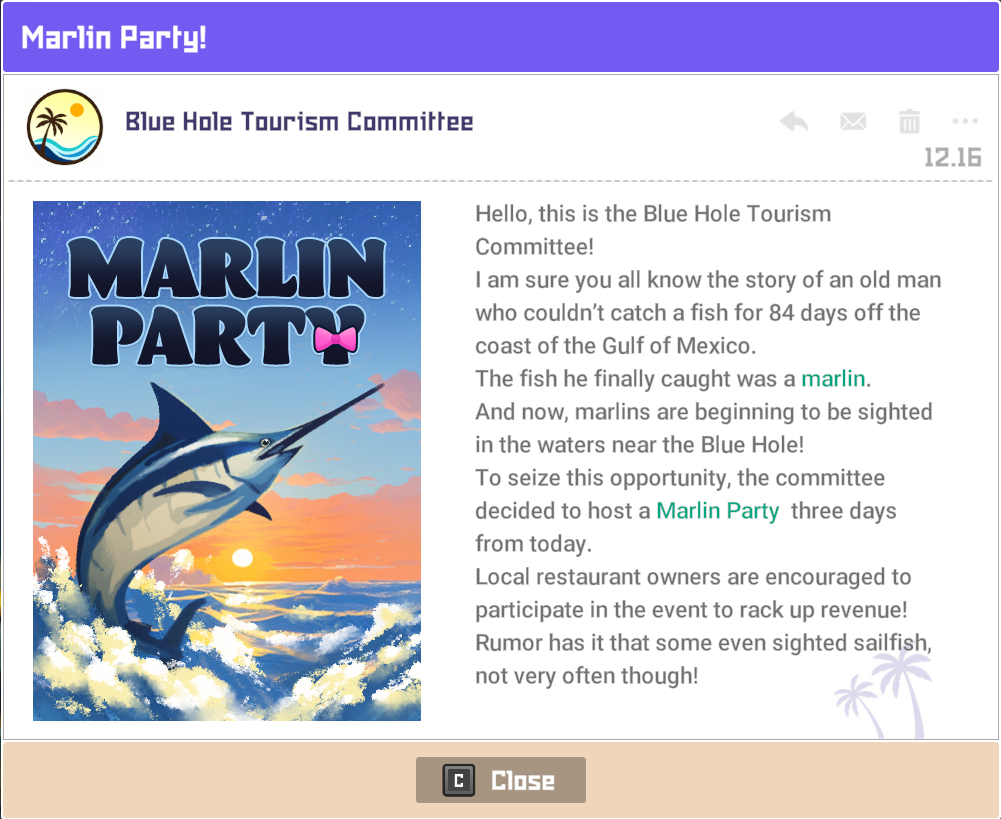Click the sentence mentioning sailfish sightings
1001x819 pixels.
point(703,643)
